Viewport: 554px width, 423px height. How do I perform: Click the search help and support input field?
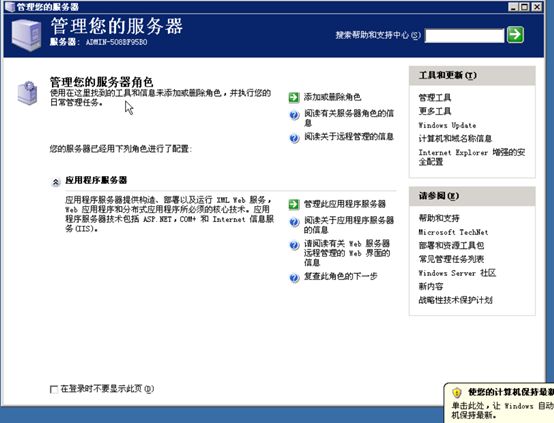[464, 36]
